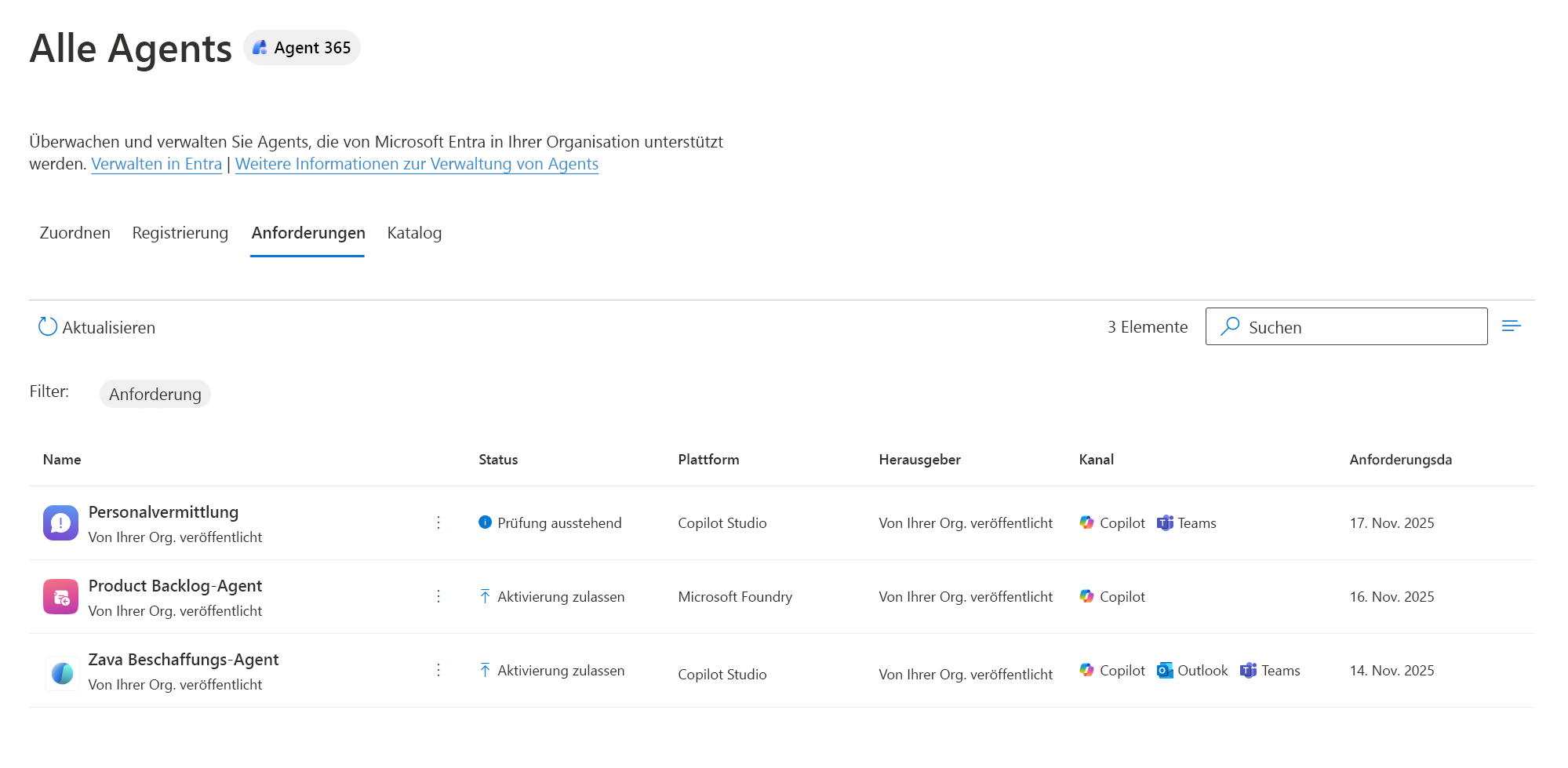Sort by the Kanal column header

pos(1096,460)
